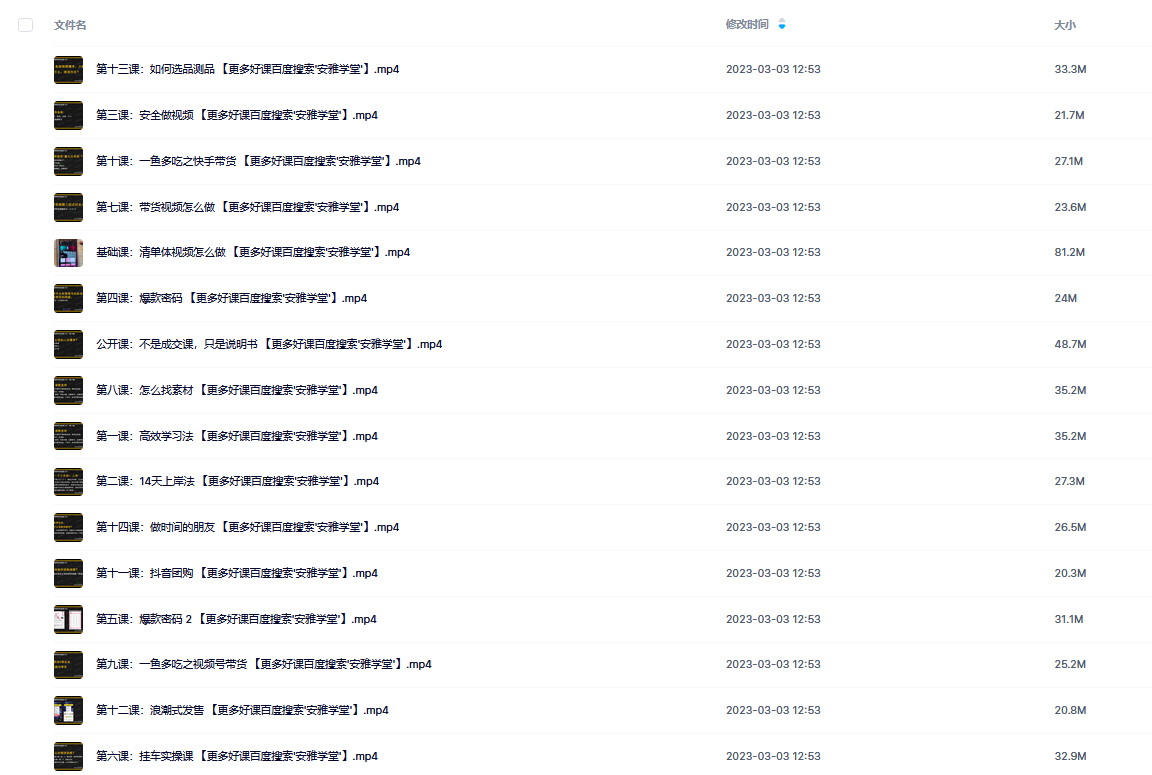Open the file 第八课：怎么找素材 .mp4
1152x775 pixels.
click(237, 390)
